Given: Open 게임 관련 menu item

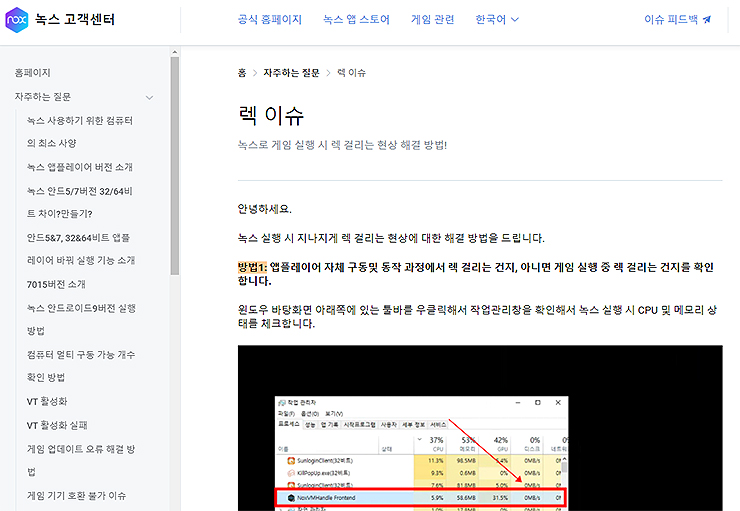Looking at the screenshot, I should pyautogui.click(x=432, y=20).
